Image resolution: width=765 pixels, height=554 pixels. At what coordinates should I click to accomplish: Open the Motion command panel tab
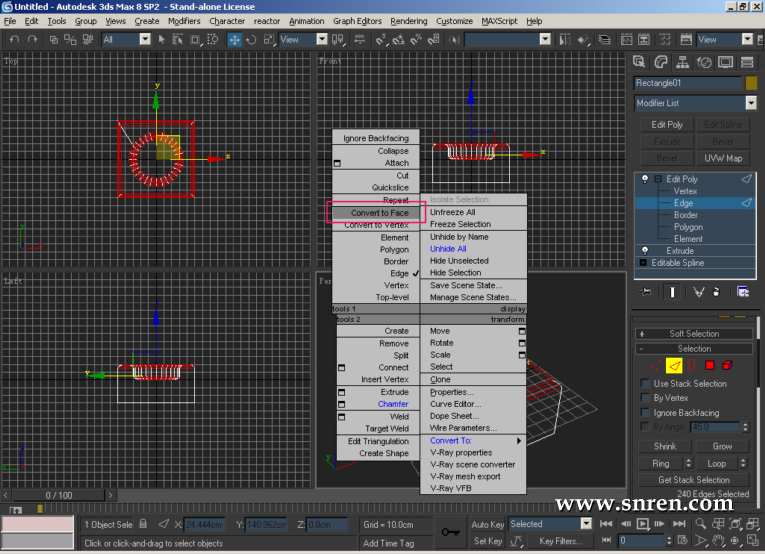[x=704, y=62]
